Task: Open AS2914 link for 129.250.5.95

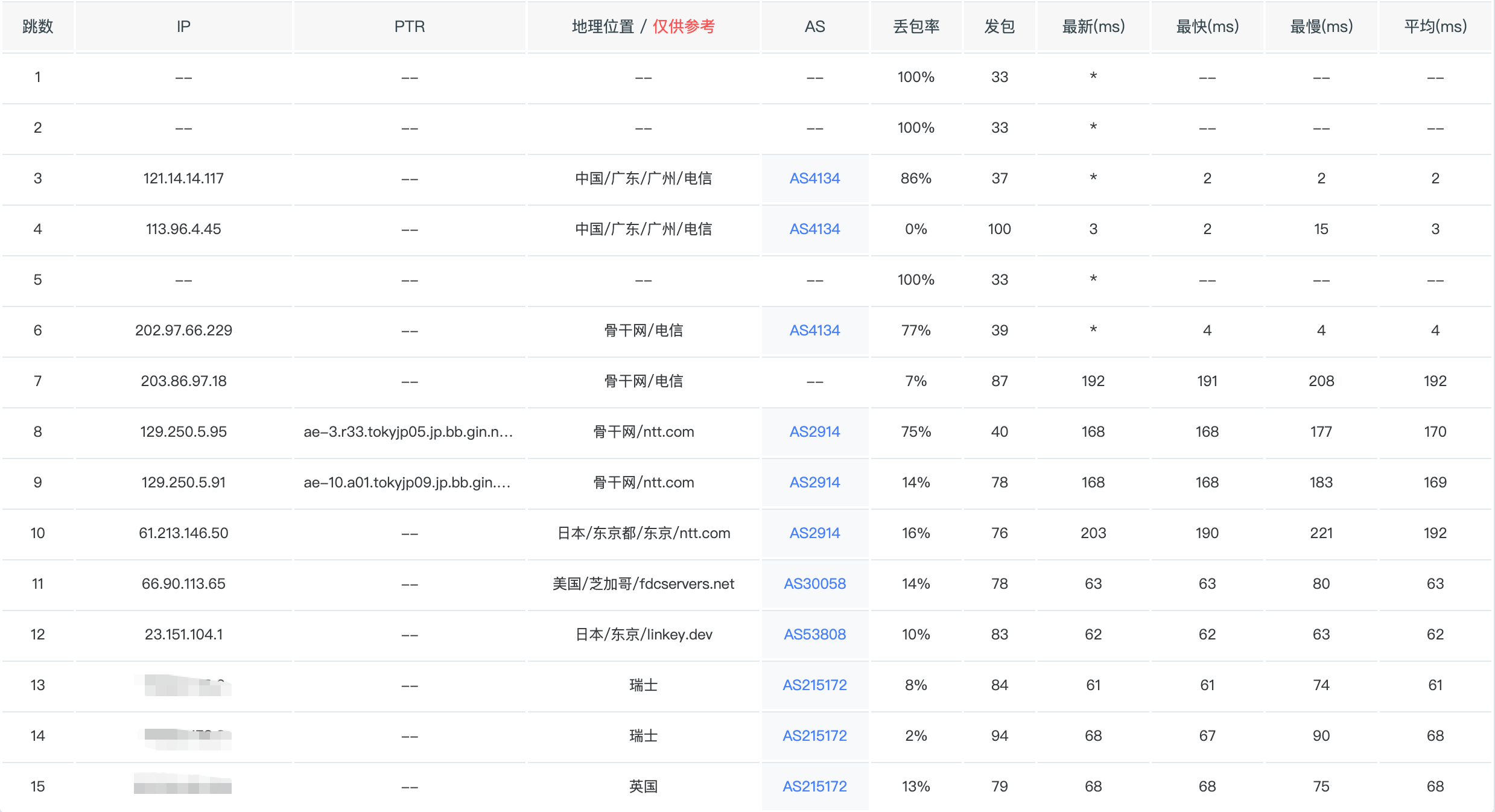Action: click(x=814, y=432)
